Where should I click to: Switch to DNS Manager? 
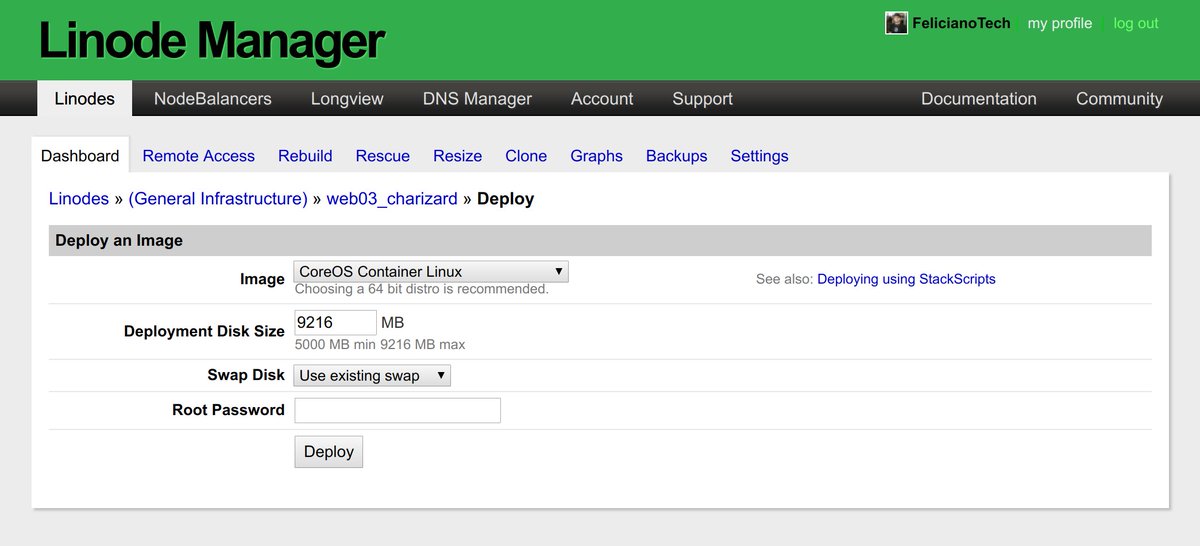click(477, 98)
